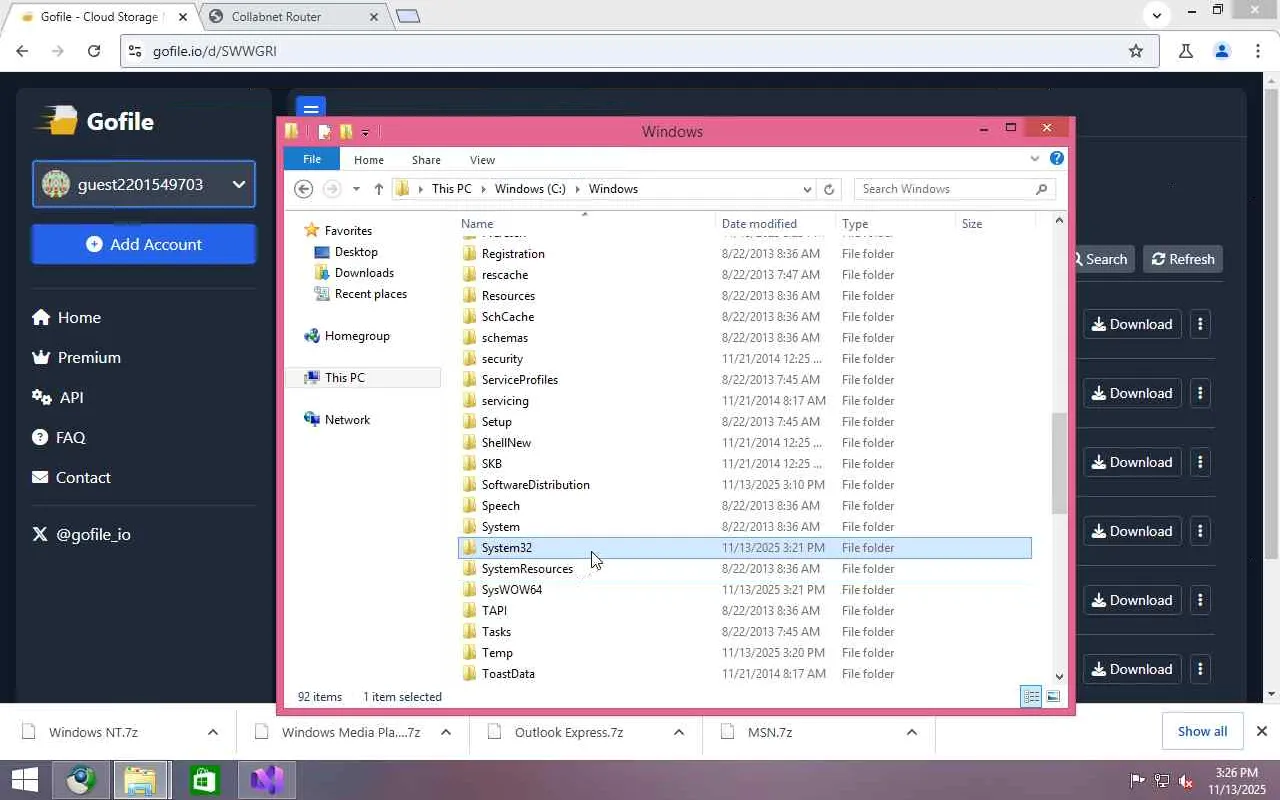Expand Chrome tab search dropdown
The height and width of the screenshot is (800, 1280).
click(x=1157, y=15)
